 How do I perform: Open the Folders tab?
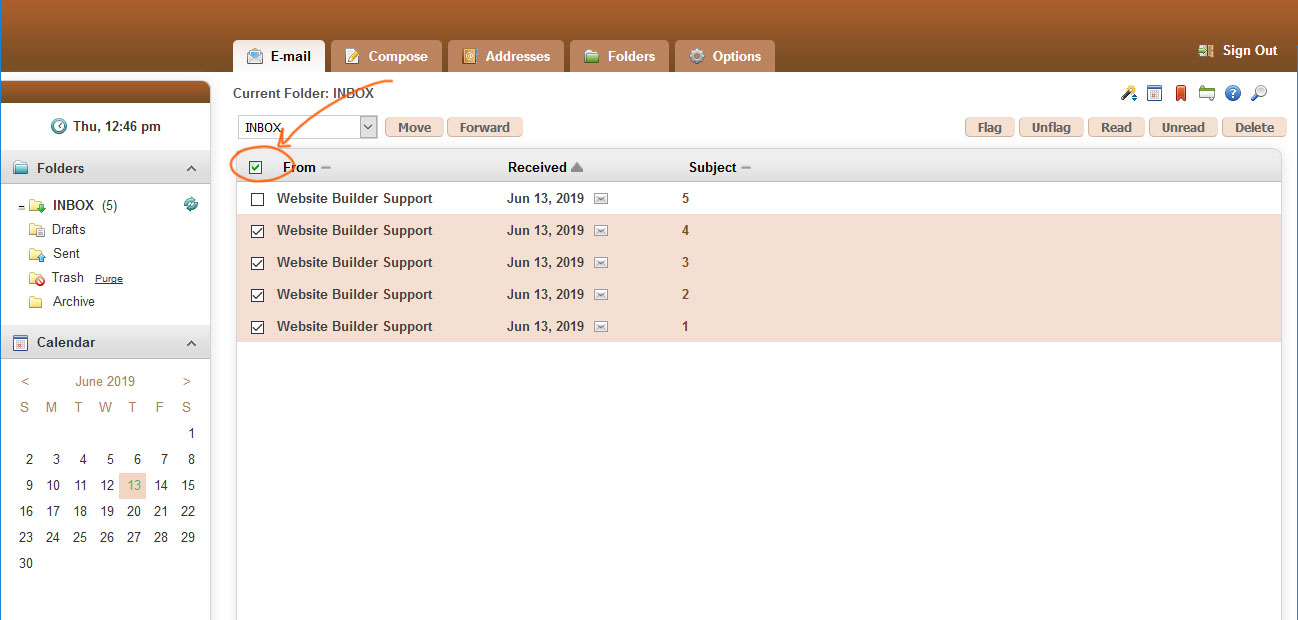point(619,56)
